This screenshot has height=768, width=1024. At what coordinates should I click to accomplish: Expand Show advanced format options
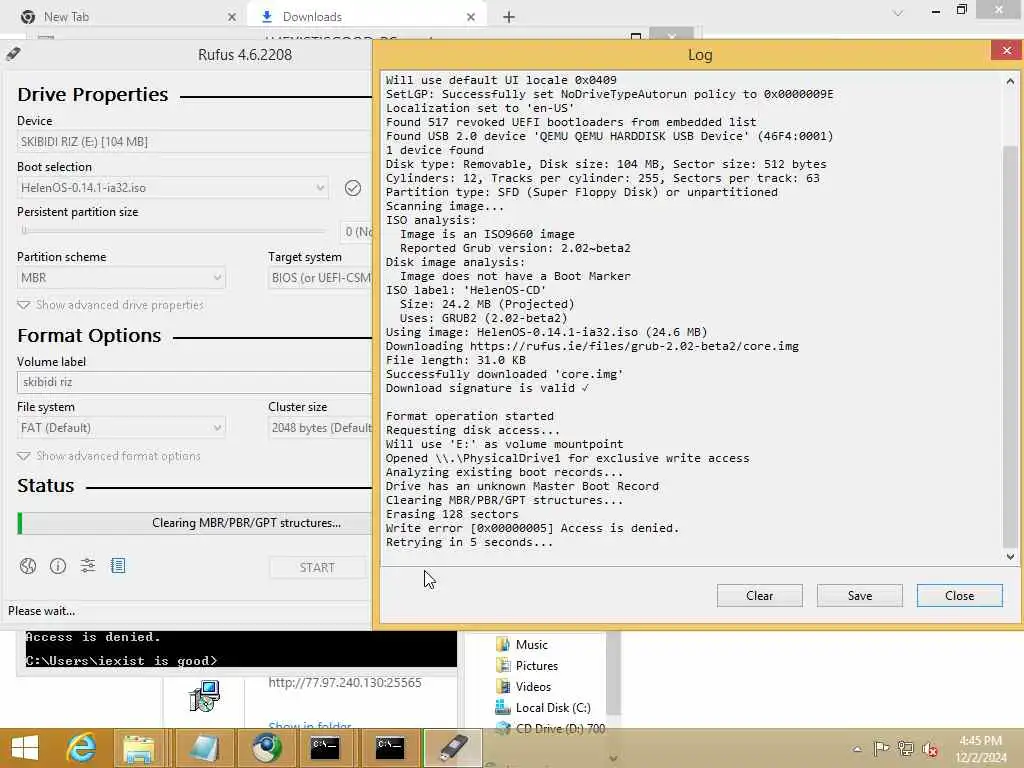tap(109, 456)
